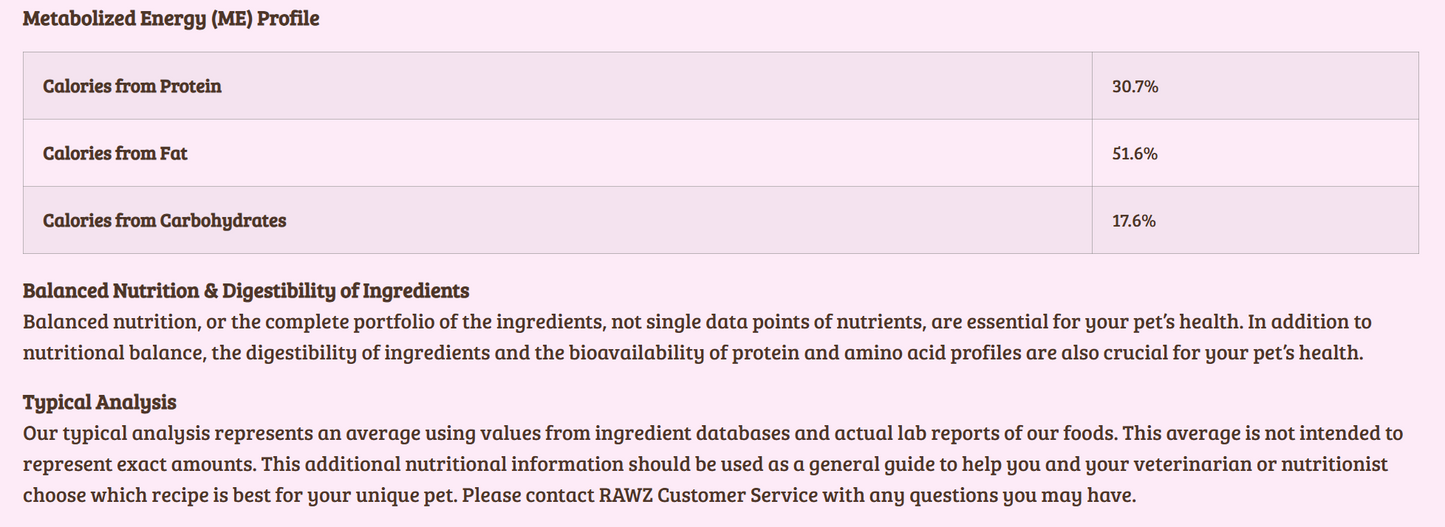Screen dimensions: 1445x527
Task: Click the phrase "ingredient databases"
Action: 677,434
